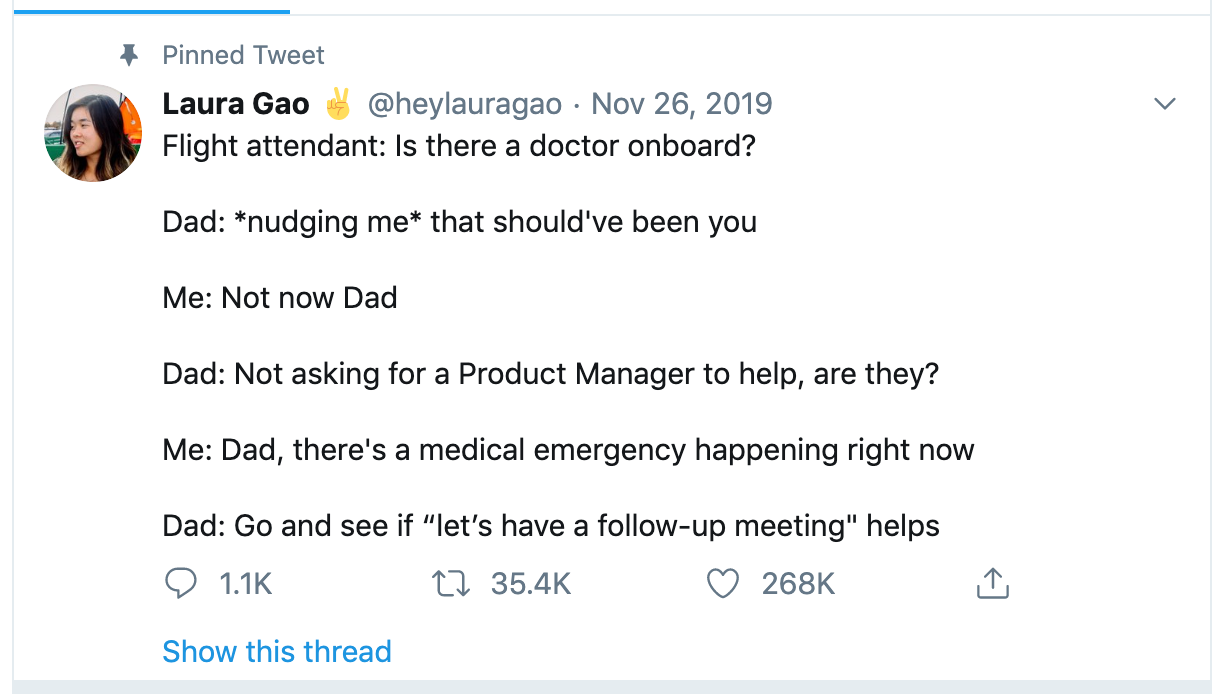1222x694 pixels.
Task: Click the 268K likes count
Action: coord(798,583)
